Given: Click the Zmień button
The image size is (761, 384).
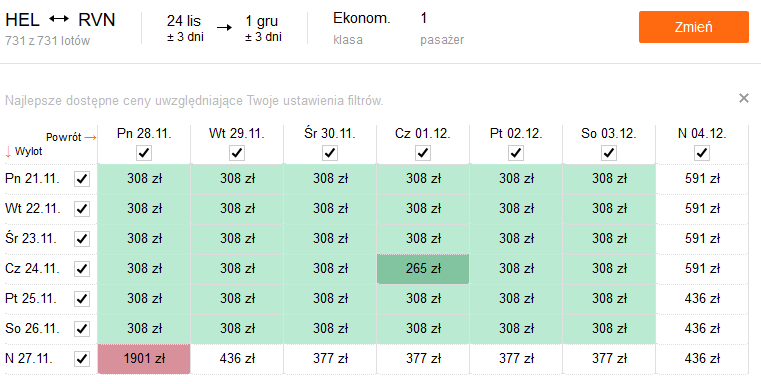Looking at the screenshot, I should [694, 27].
